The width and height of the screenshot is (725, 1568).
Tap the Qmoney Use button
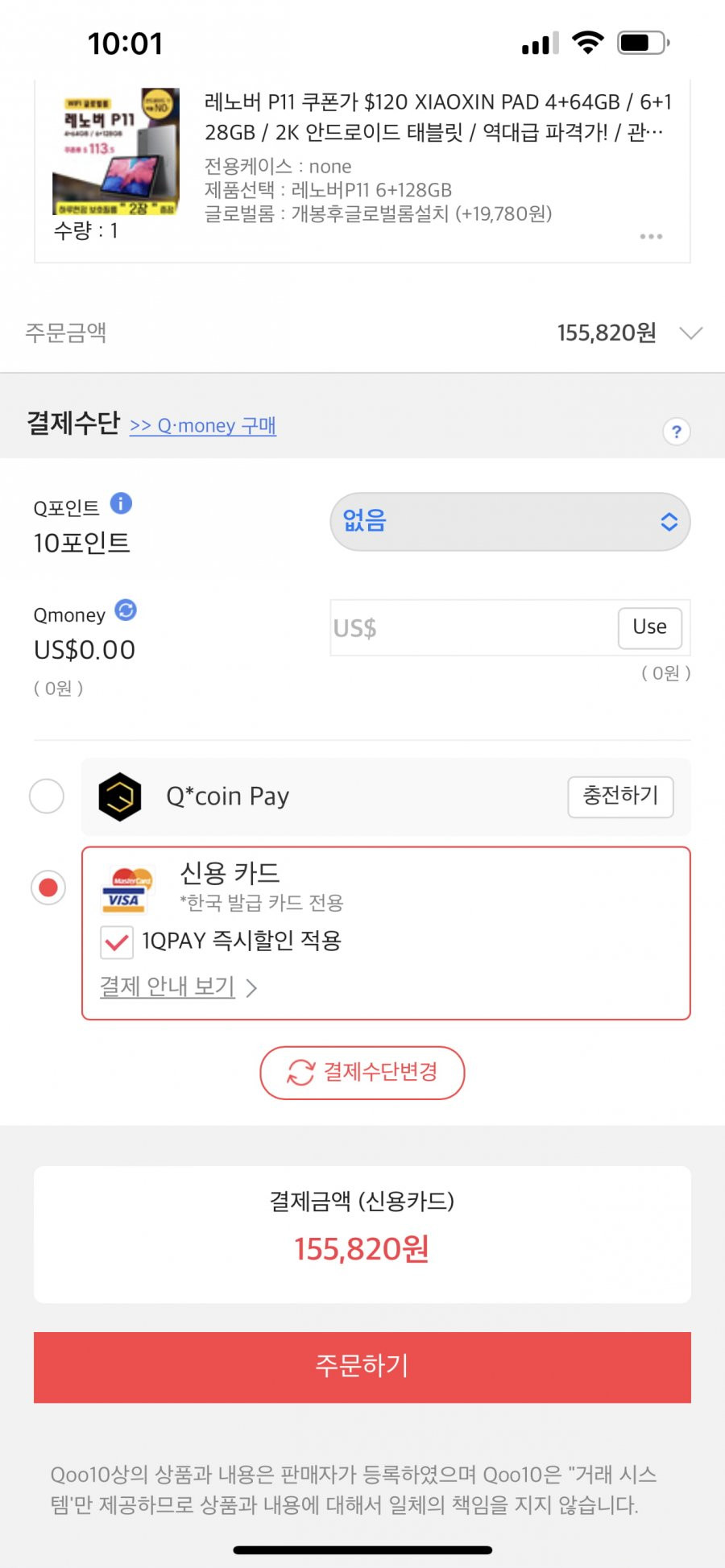point(650,627)
